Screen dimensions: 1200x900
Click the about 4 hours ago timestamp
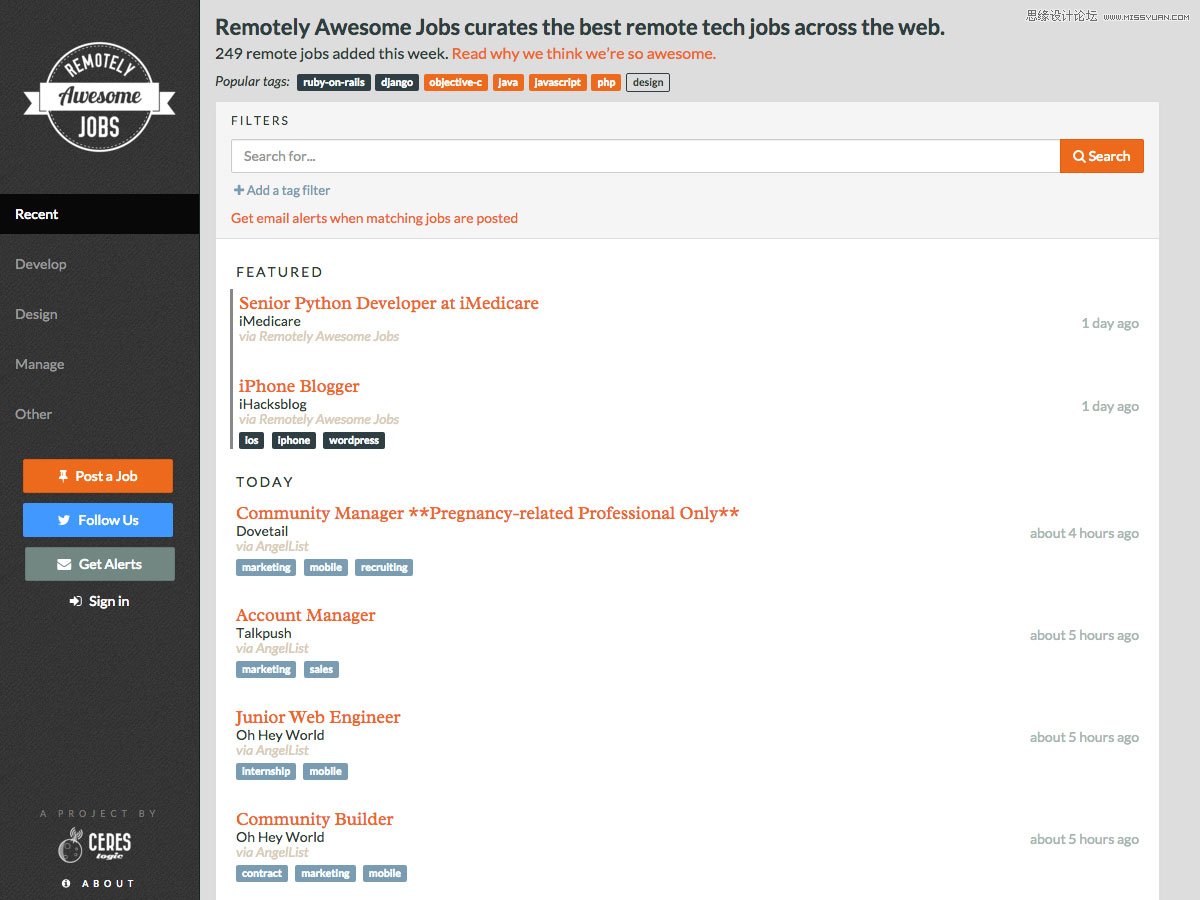pos(1084,533)
